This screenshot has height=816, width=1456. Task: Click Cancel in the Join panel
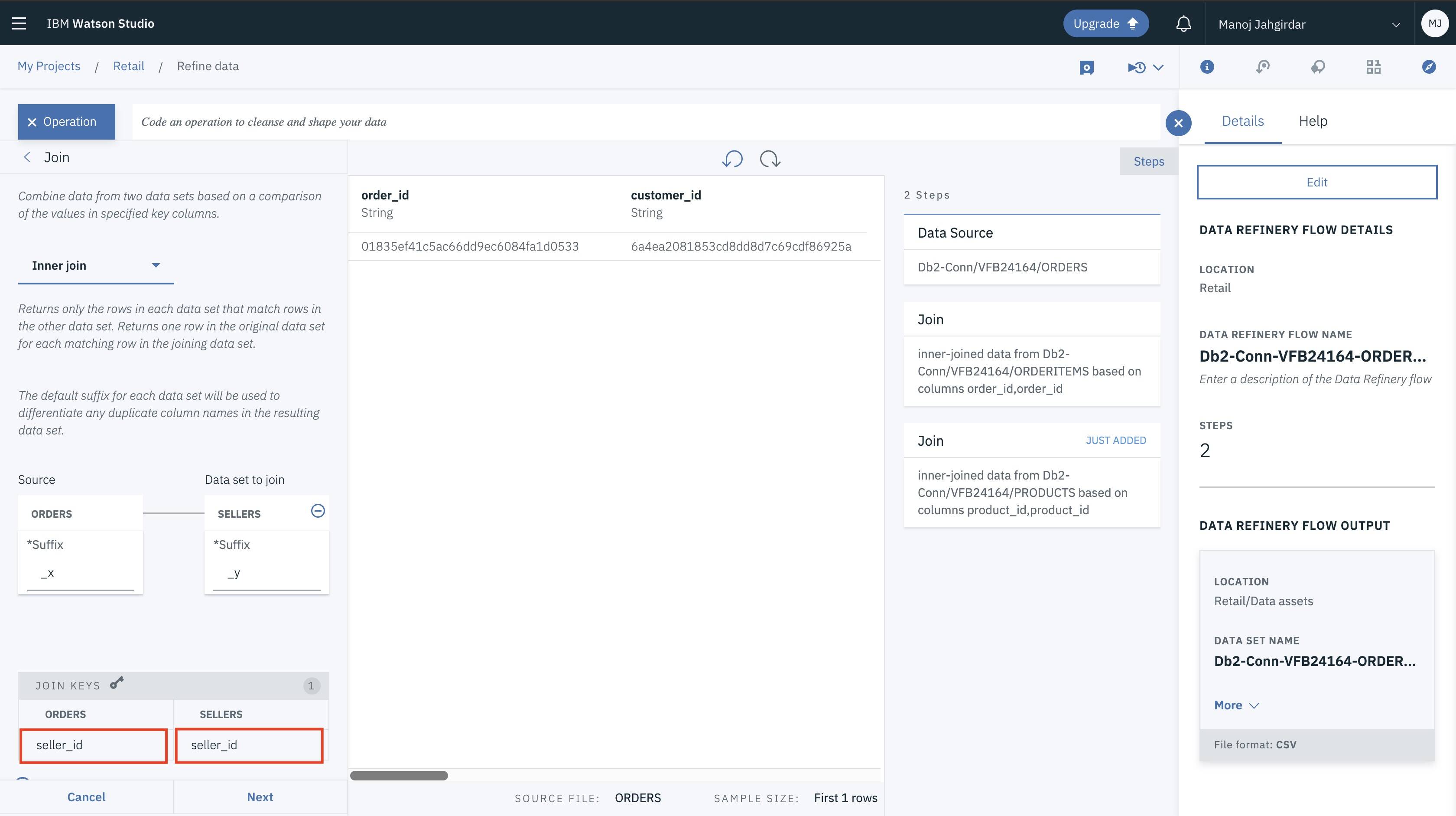coord(87,797)
